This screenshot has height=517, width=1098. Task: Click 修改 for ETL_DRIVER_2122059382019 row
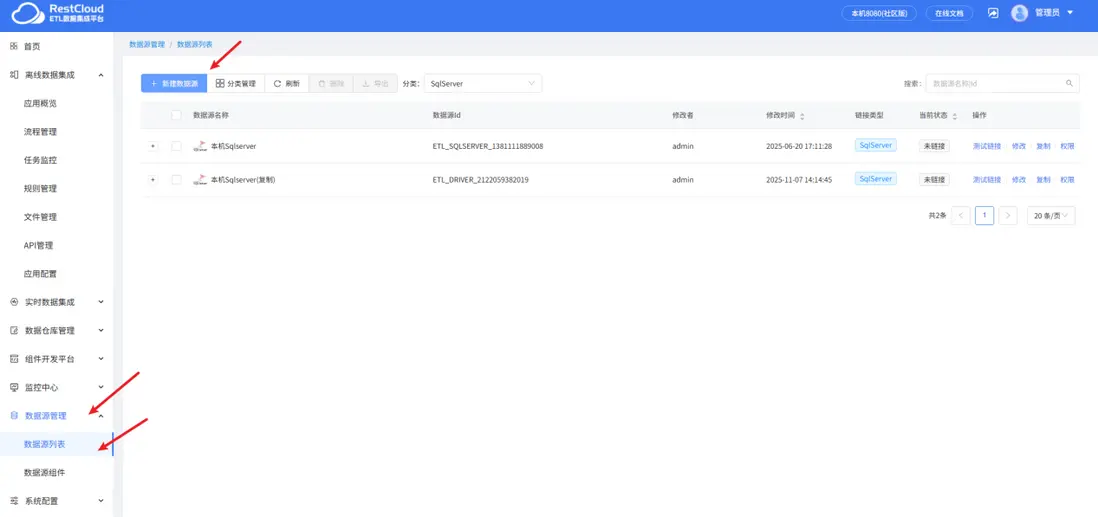pyautogui.click(x=1019, y=180)
